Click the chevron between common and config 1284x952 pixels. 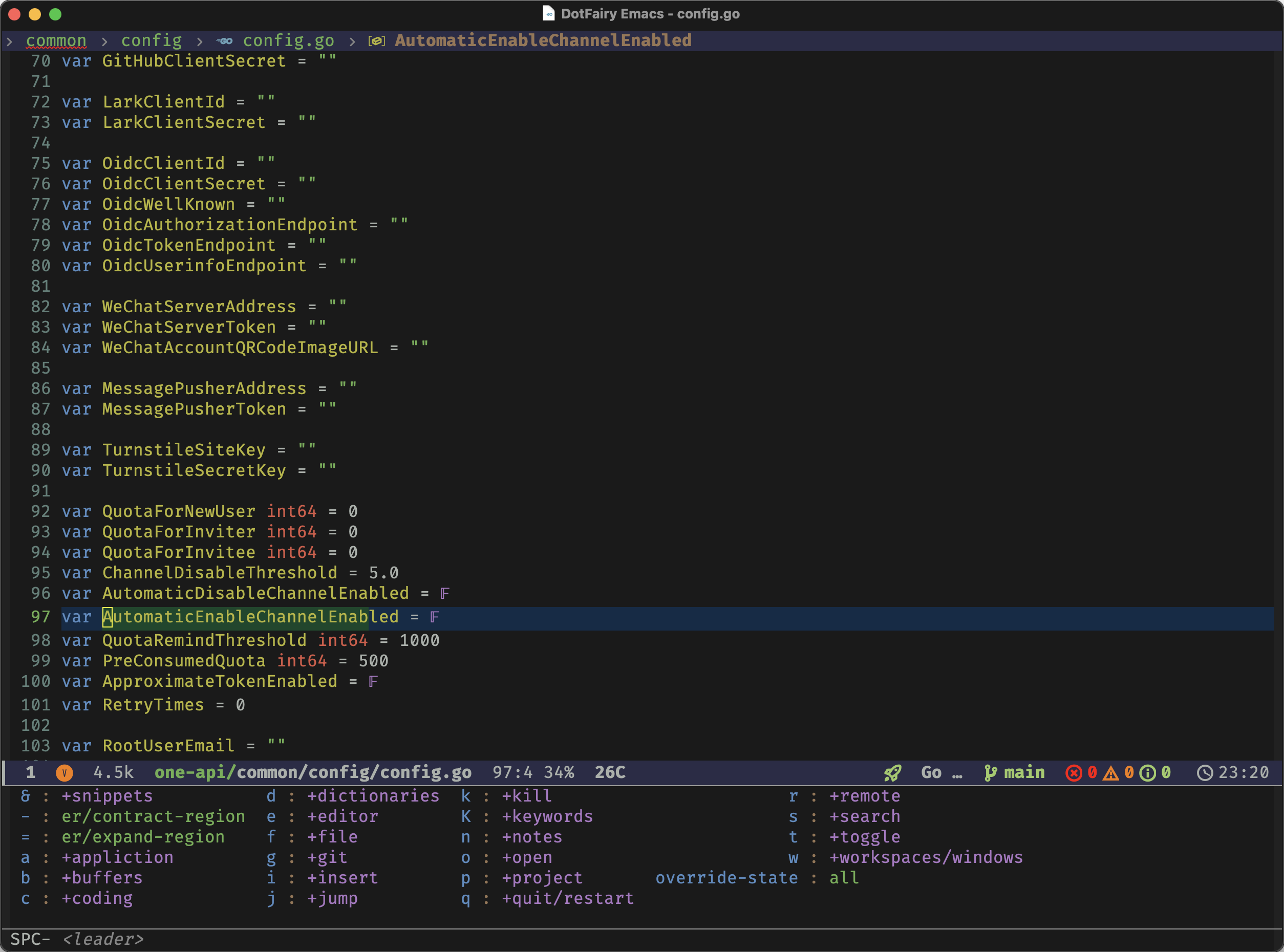pos(104,41)
